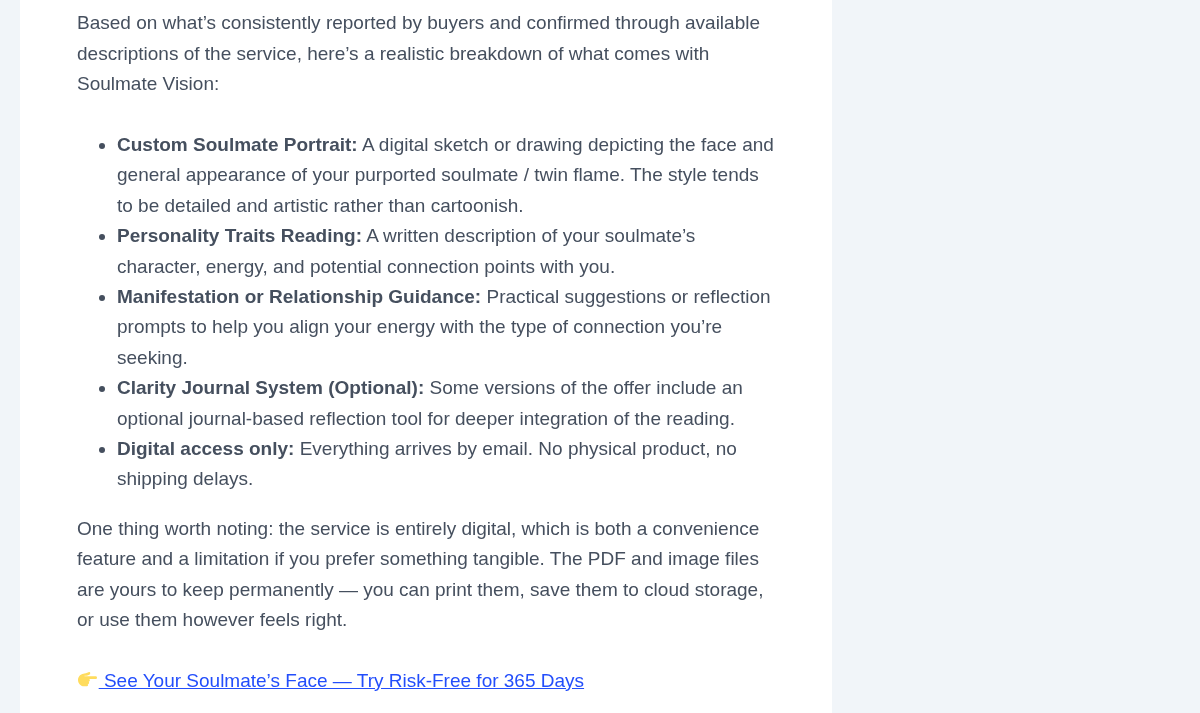
Task: Click the word 'seeking.' ending the third bullet
Action: click(x=152, y=358)
